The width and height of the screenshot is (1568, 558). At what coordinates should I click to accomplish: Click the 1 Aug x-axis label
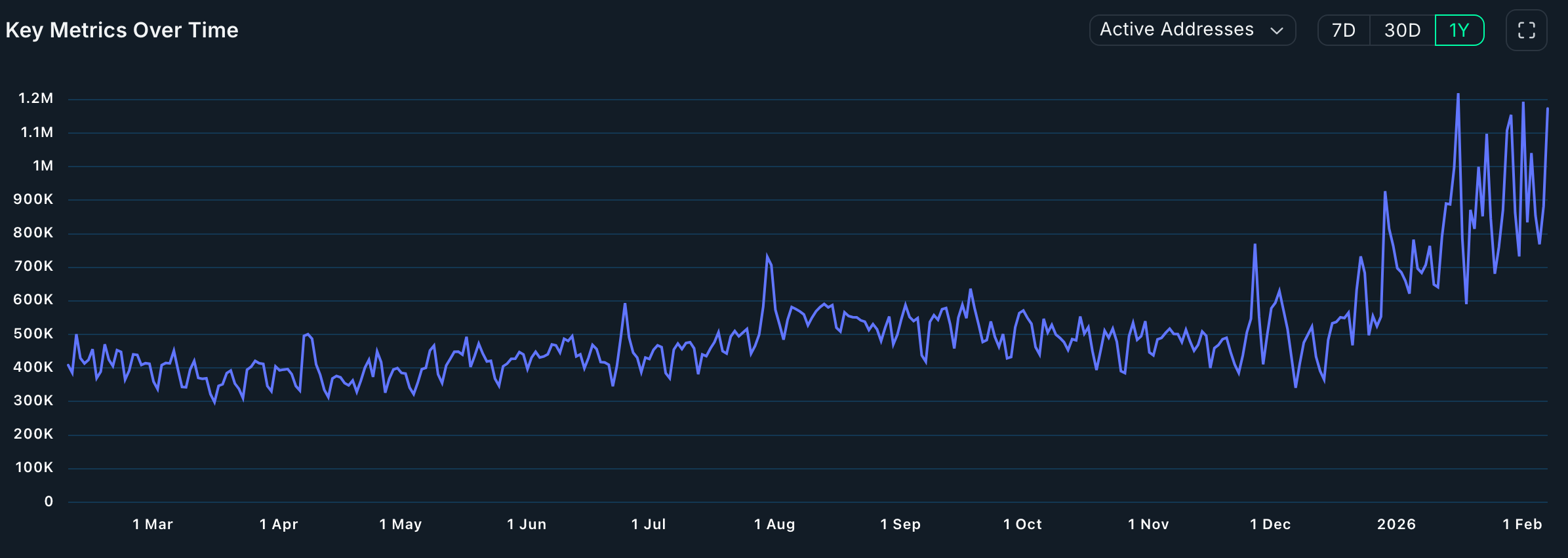point(774,525)
